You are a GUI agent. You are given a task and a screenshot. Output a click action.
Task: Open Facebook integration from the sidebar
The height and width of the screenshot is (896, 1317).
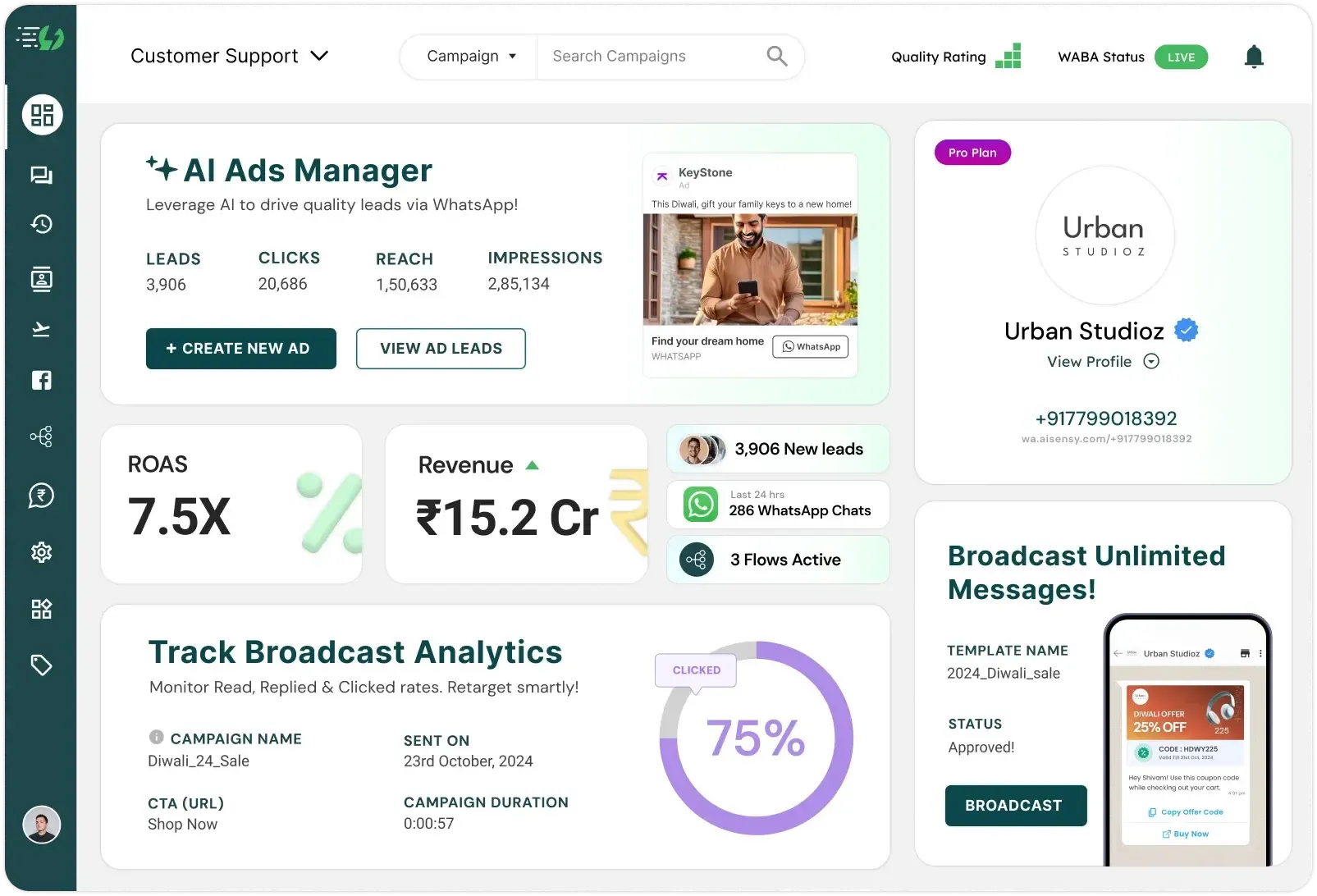tap(42, 380)
